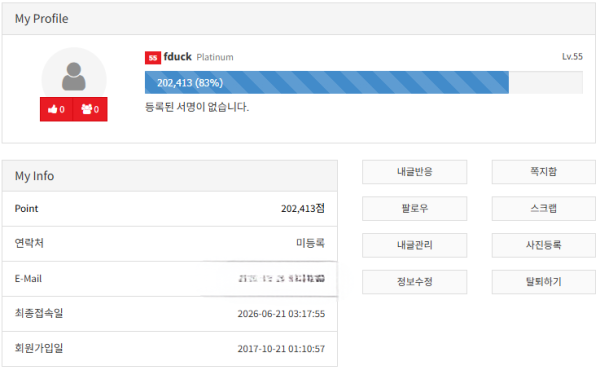Open the 쪽지함 message box

pyautogui.click(x=543, y=172)
